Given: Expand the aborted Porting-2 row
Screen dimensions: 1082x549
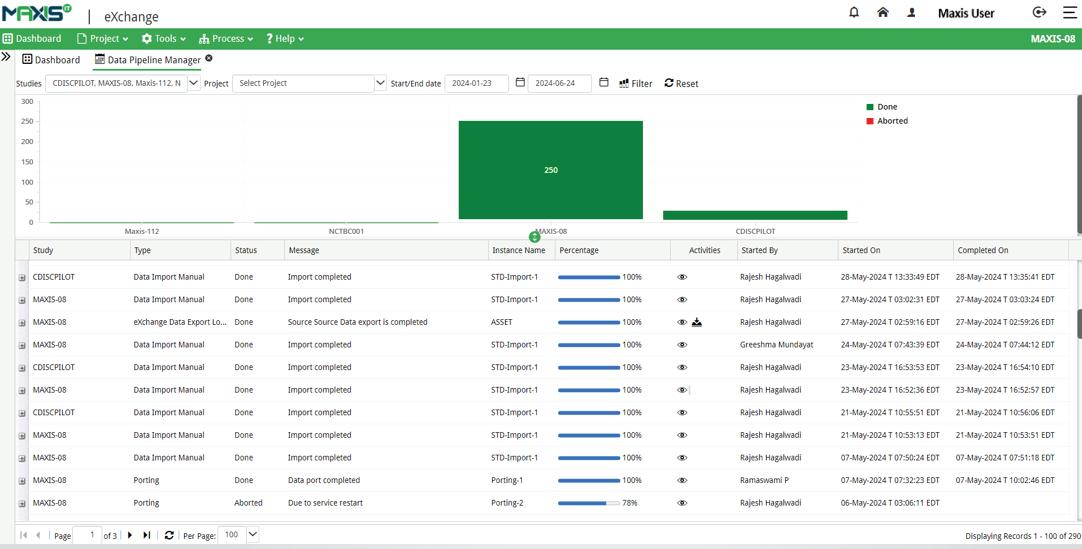Looking at the screenshot, I should tap(22, 503).
